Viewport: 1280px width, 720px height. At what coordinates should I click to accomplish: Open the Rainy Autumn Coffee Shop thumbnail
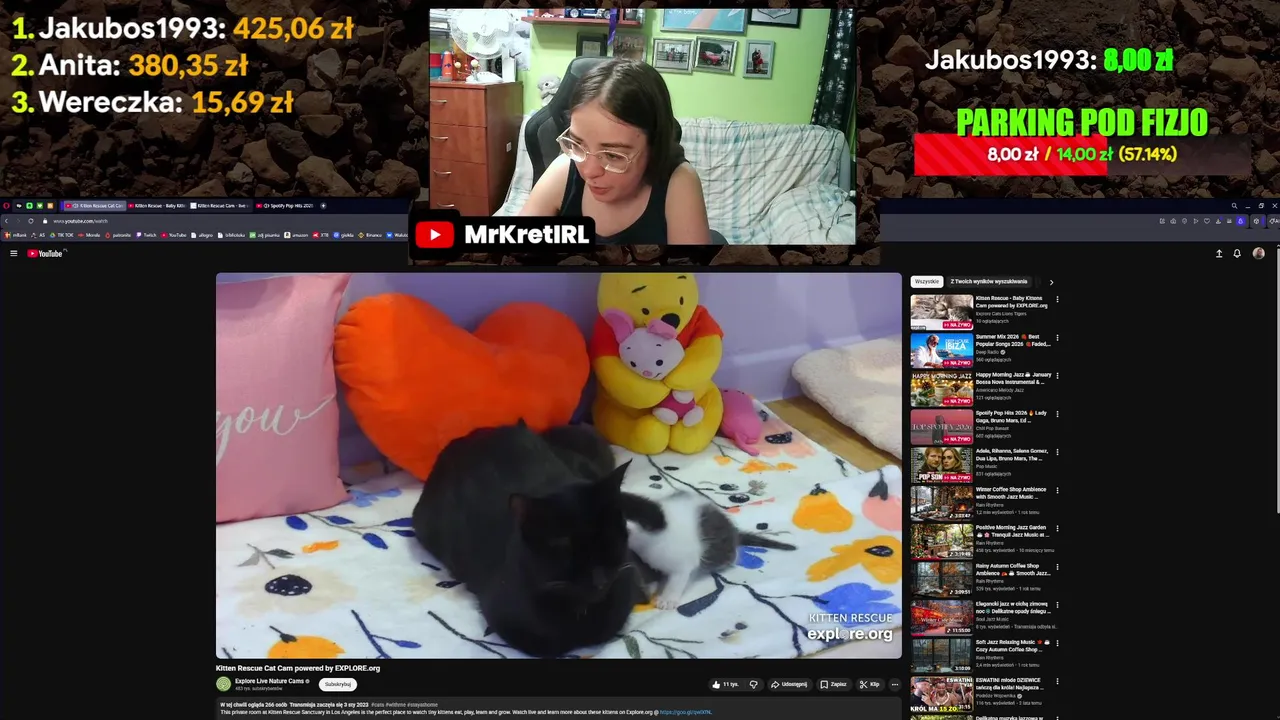coord(941,580)
